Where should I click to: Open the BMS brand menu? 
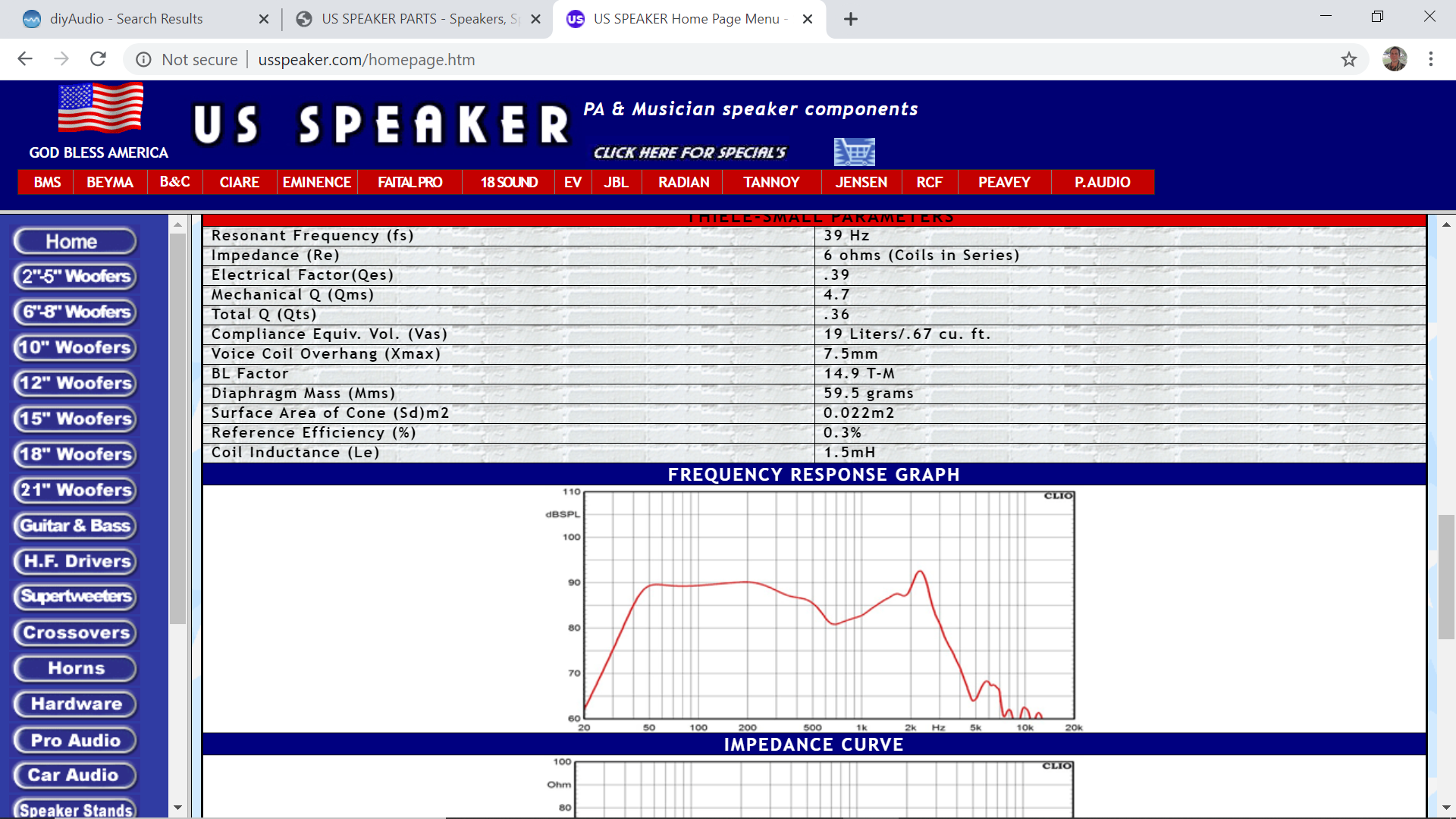pyautogui.click(x=46, y=182)
